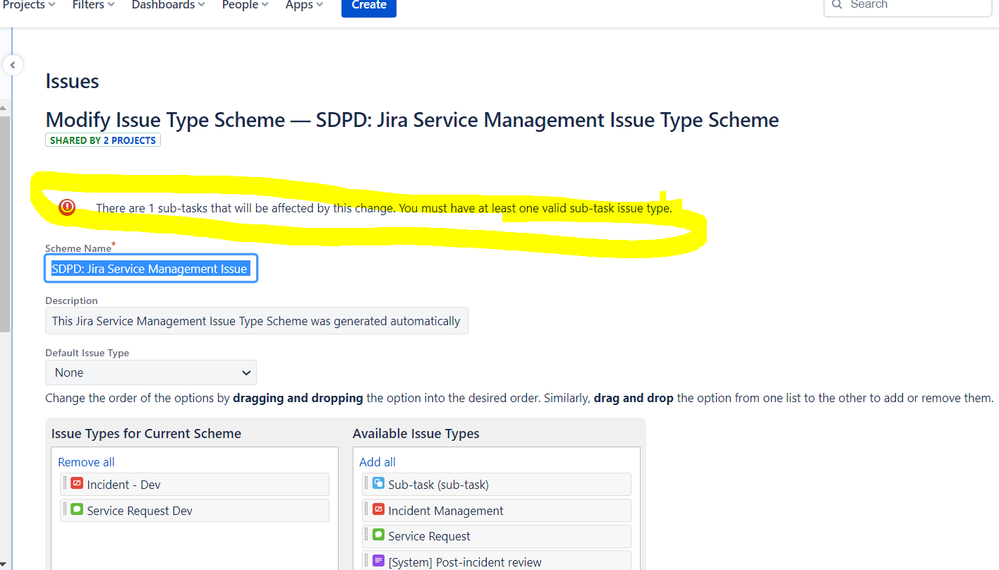This screenshot has width=999, height=570.
Task: Click the Remove all link
Action: 86,462
